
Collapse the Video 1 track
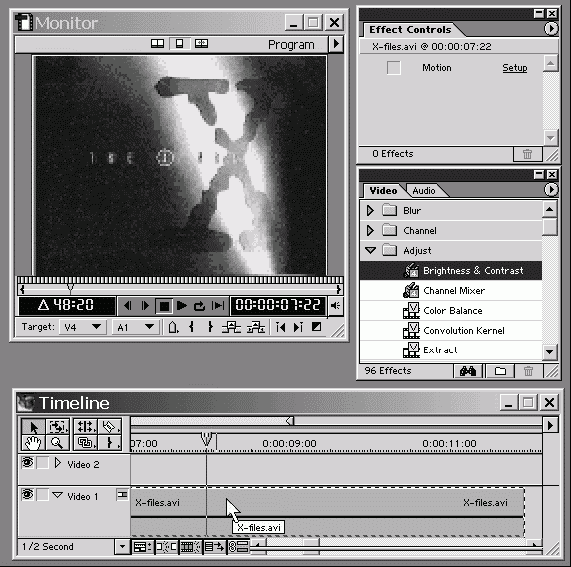[x=57, y=495]
